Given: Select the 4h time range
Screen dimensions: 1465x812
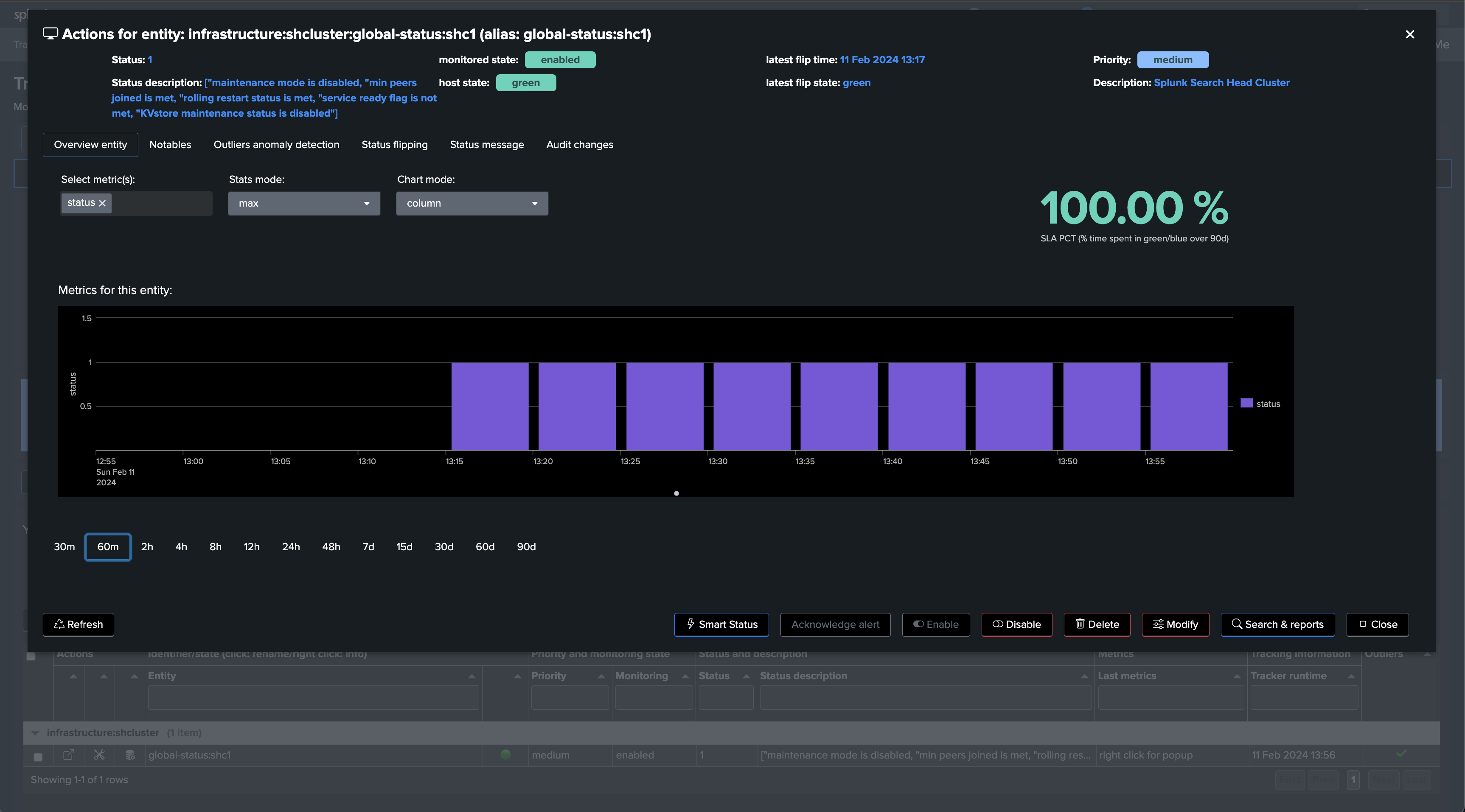Looking at the screenshot, I should tap(181, 546).
